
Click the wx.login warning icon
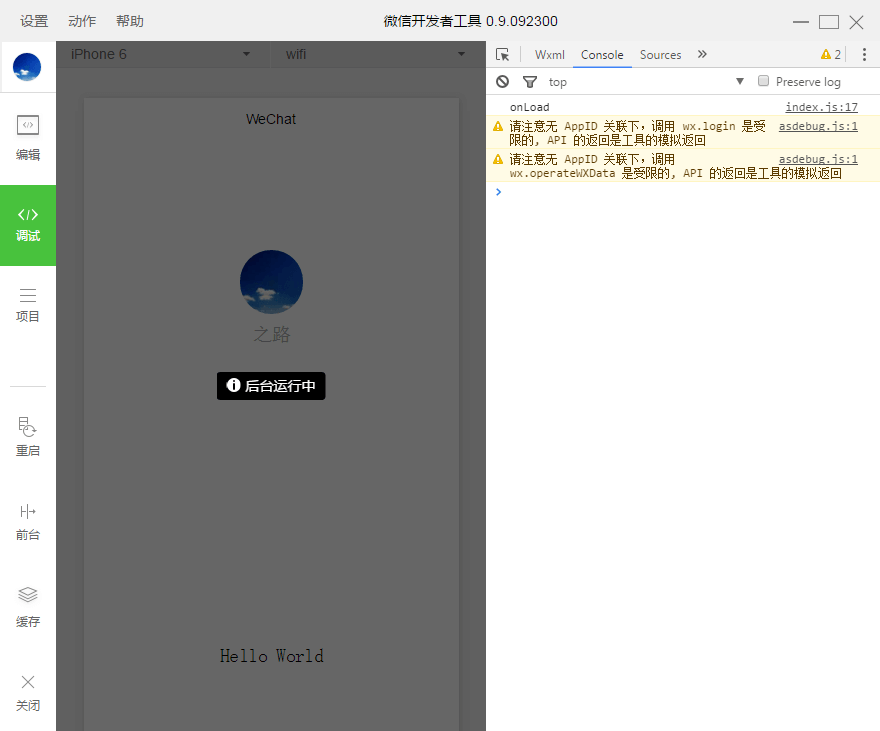click(x=498, y=126)
